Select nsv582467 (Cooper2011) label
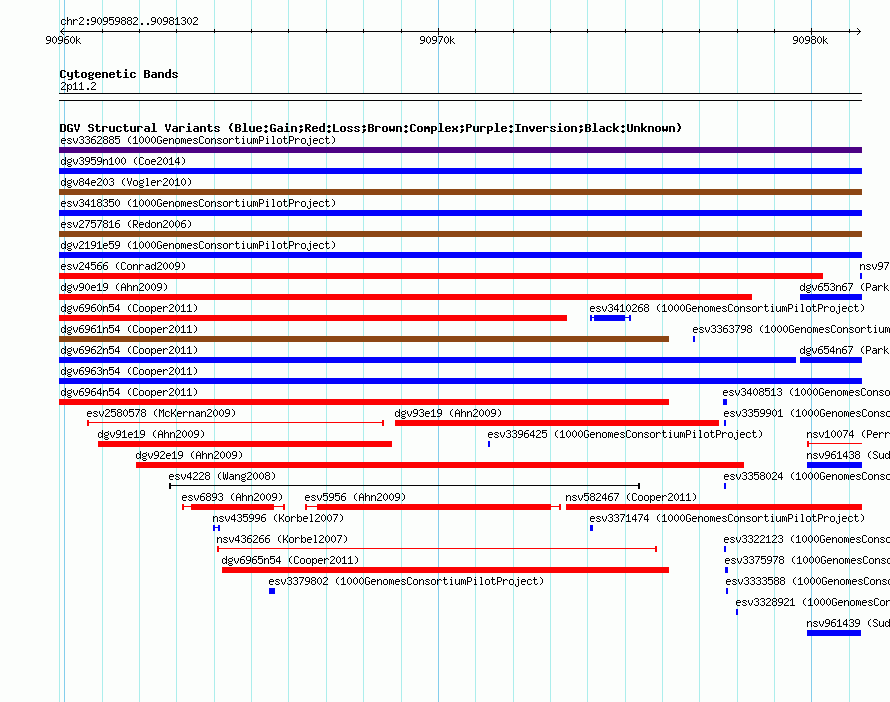The height and width of the screenshot is (702, 890). coord(631,497)
